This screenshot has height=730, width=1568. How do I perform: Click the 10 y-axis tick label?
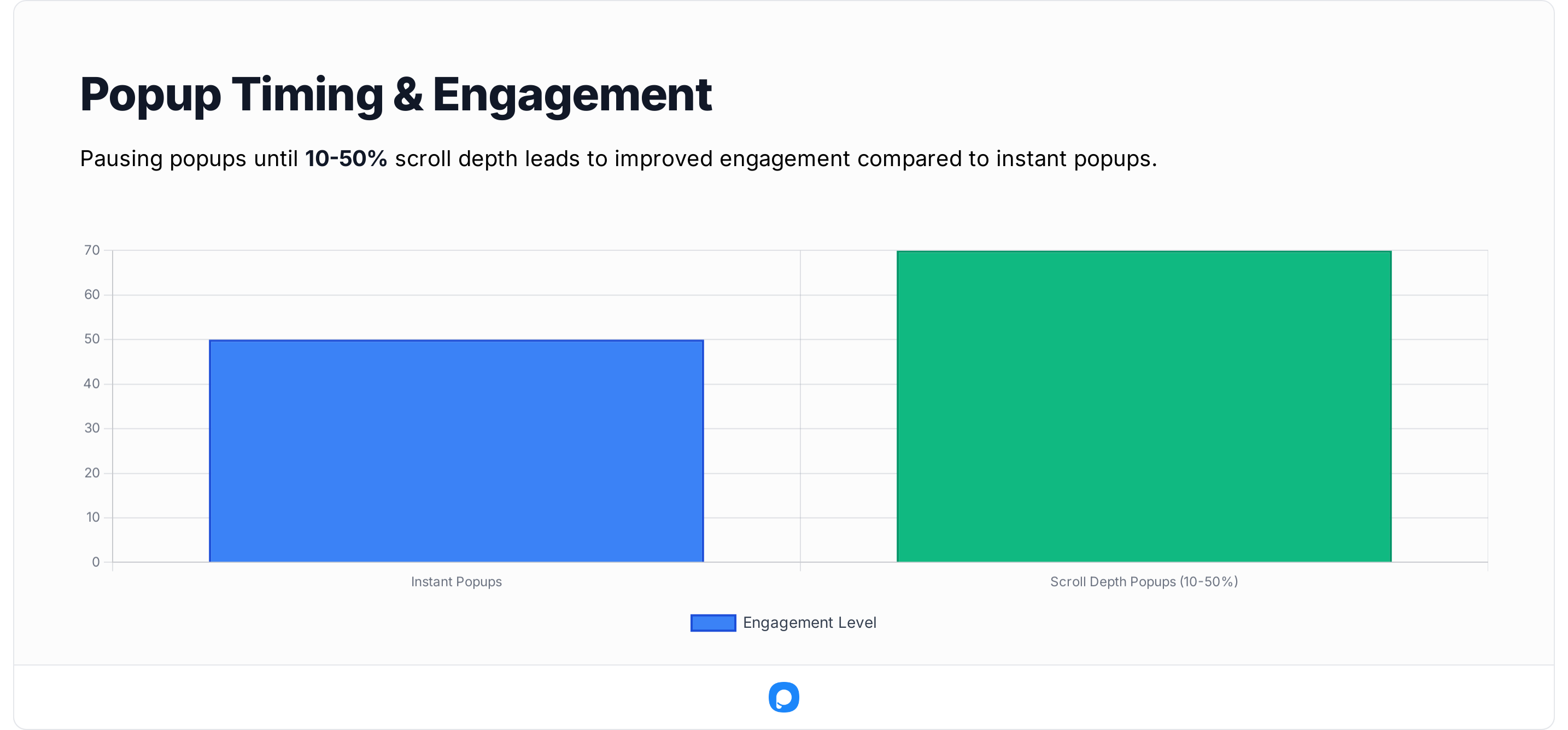92,517
